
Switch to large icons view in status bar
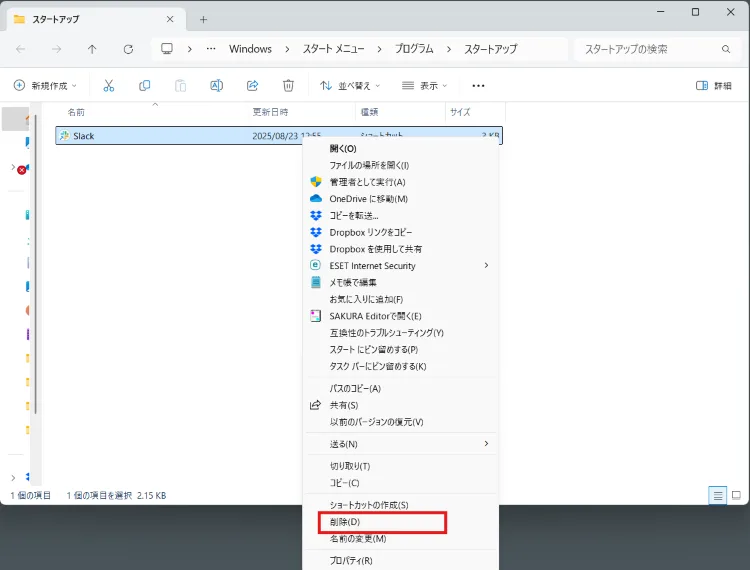(736, 495)
